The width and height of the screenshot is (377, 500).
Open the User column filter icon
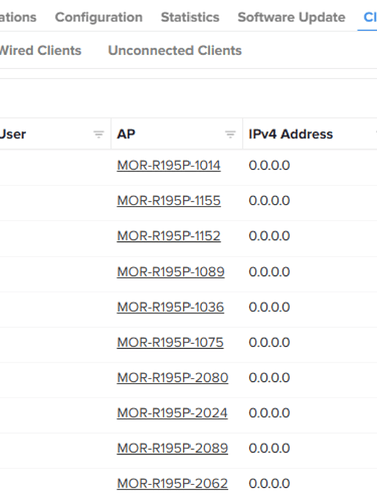click(x=98, y=134)
